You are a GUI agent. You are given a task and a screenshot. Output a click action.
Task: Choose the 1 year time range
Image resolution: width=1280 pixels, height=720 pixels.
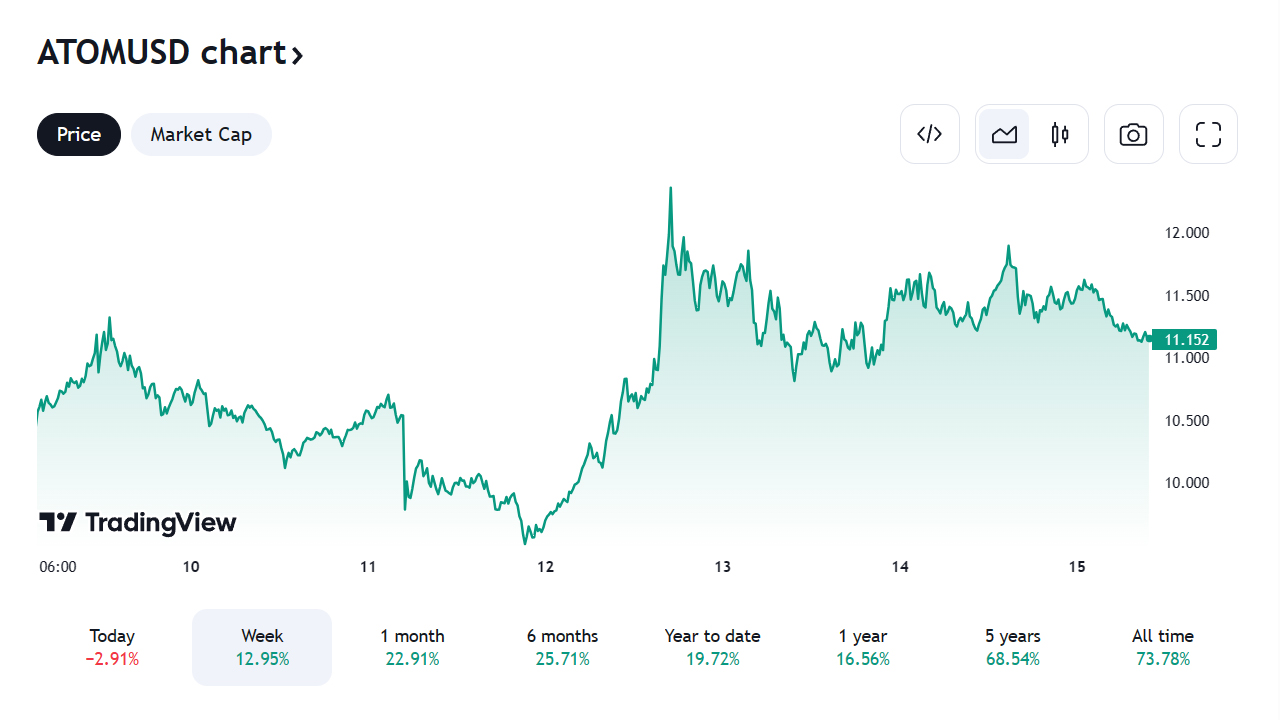[863, 647]
